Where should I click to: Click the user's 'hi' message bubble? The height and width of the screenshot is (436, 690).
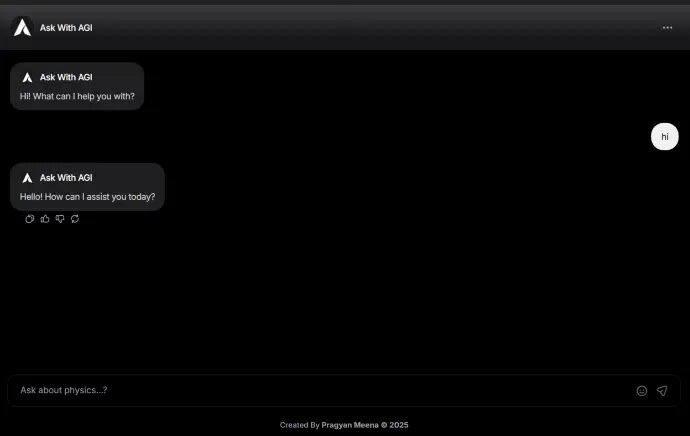(x=664, y=136)
